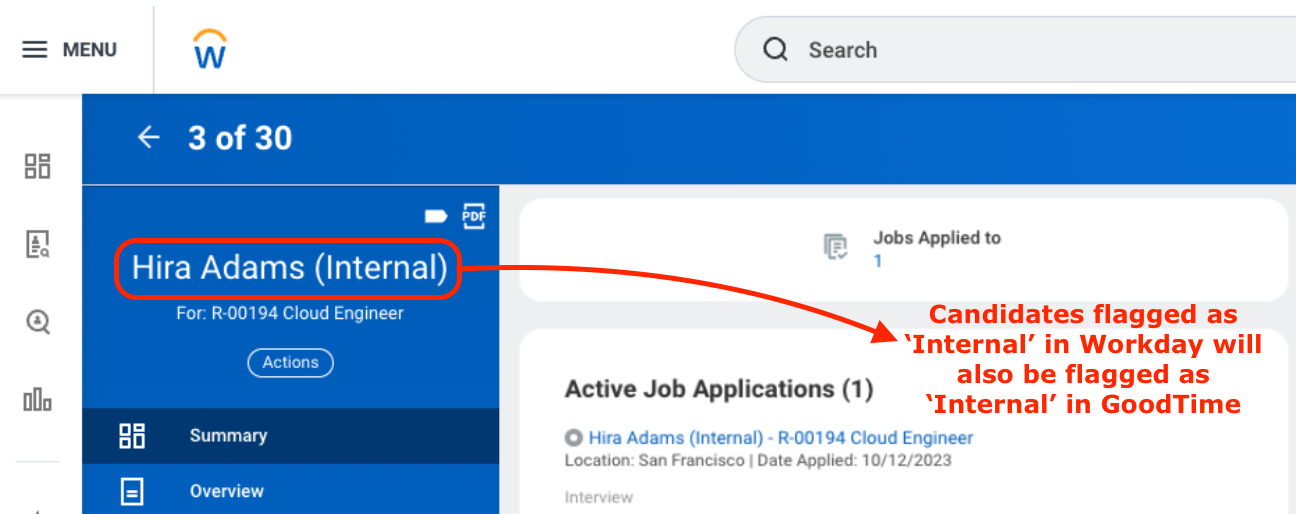1296x514 pixels.
Task: Go back using the left arrow
Action: pyautogui.click(x=148, y=138)
